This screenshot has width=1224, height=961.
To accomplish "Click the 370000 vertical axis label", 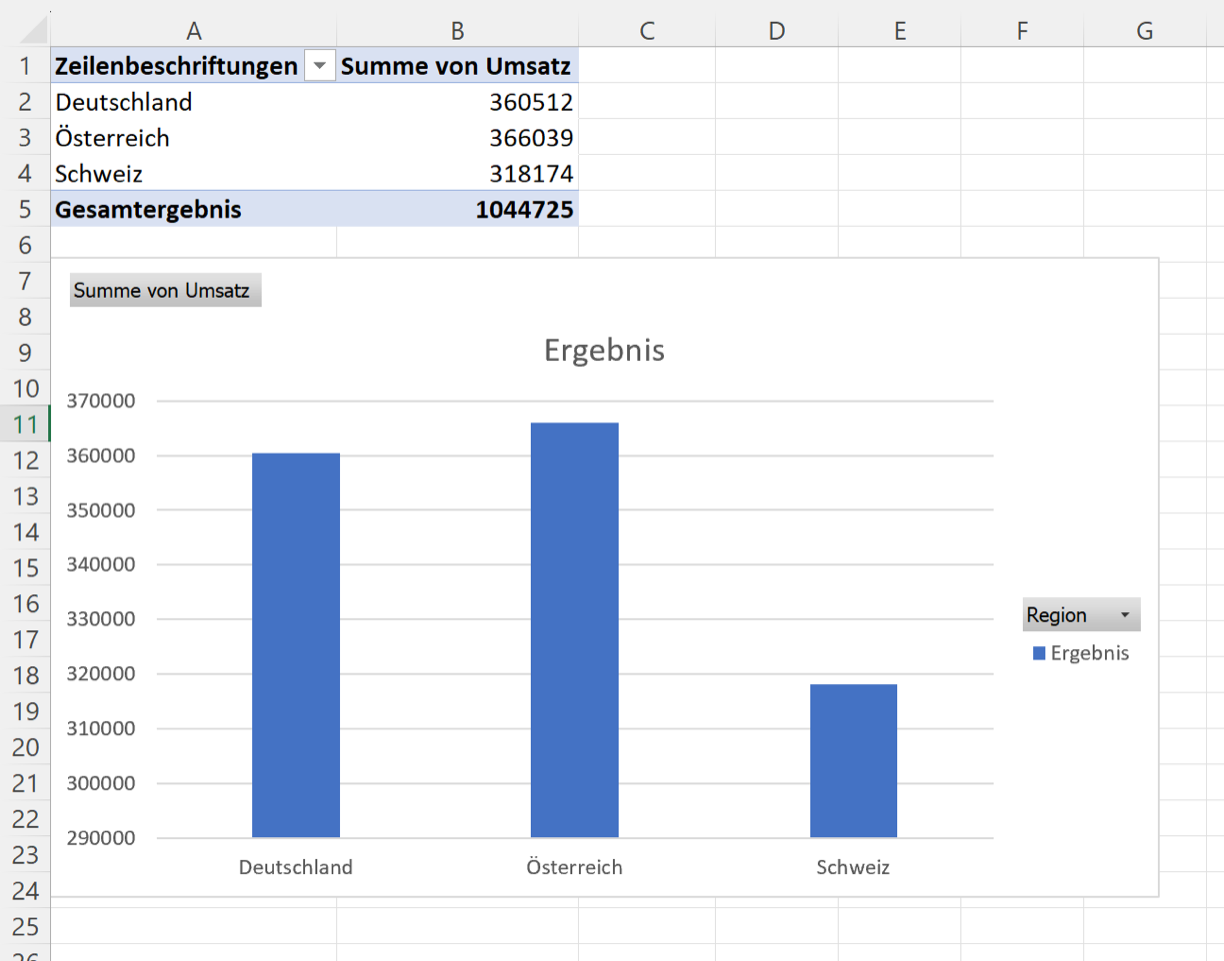I will 100,401.
